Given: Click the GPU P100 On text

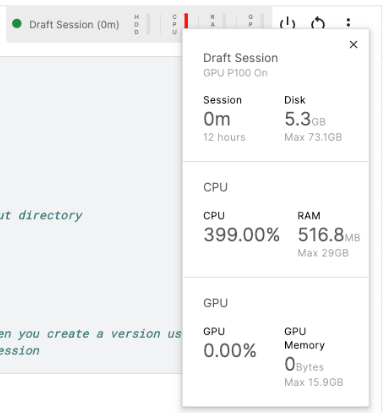Looking at the screenshot, I should pyautogui.click(x=235, y=73).
